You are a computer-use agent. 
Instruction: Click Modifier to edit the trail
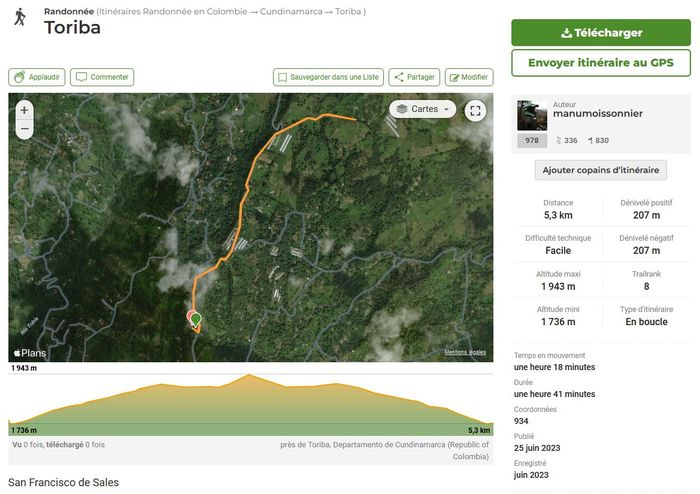(469, 77)
